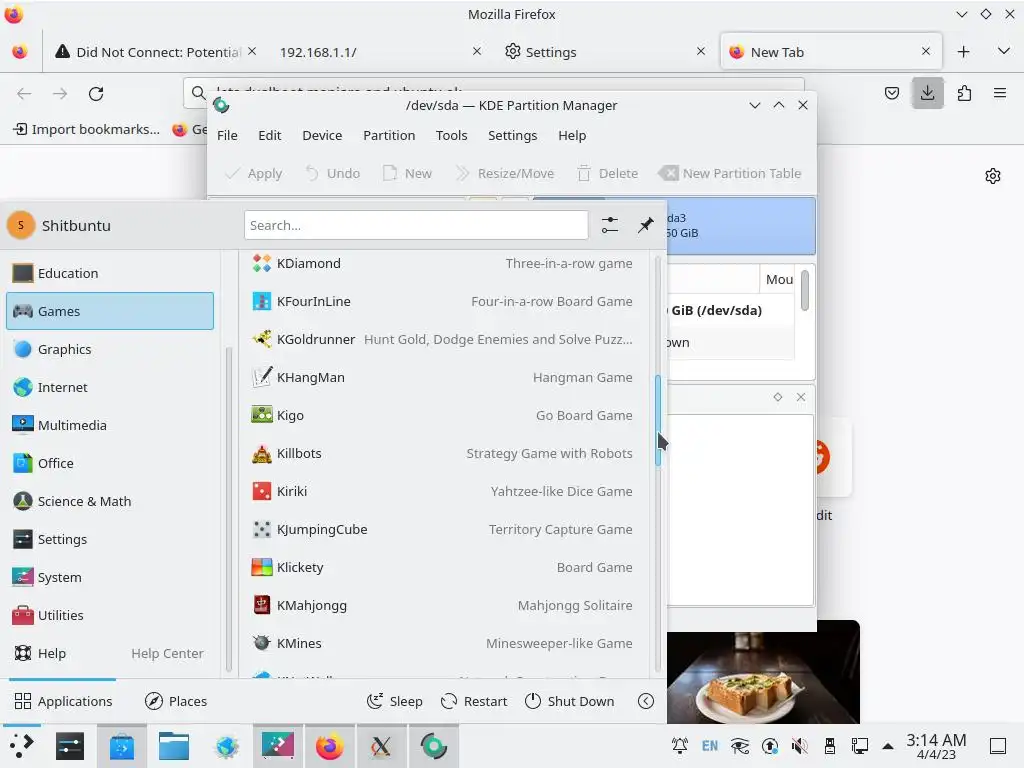Save to Pocket icon in Firefox
This screenshot has width=1024, height=768.
[891, 93]
